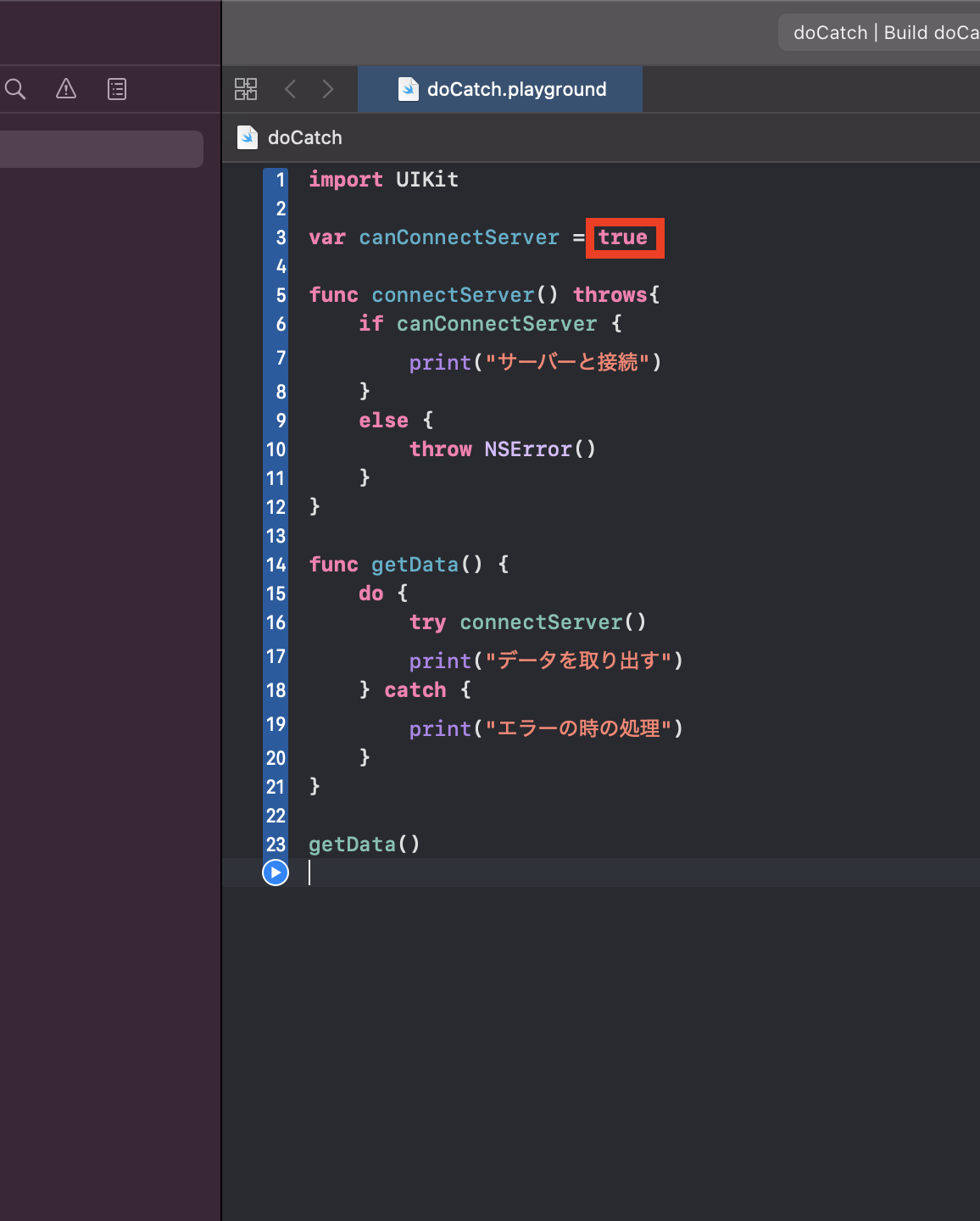Click canConnectServer in the var declaration
The height and width of the screenshot is (1221, 980).
coord(459,237)
